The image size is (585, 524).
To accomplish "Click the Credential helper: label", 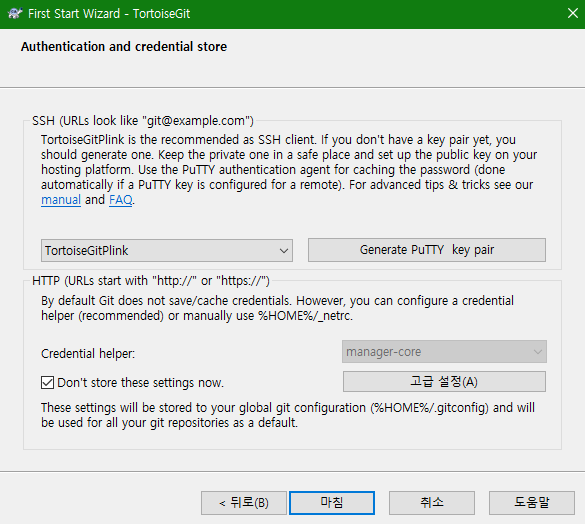I will 88,353.
